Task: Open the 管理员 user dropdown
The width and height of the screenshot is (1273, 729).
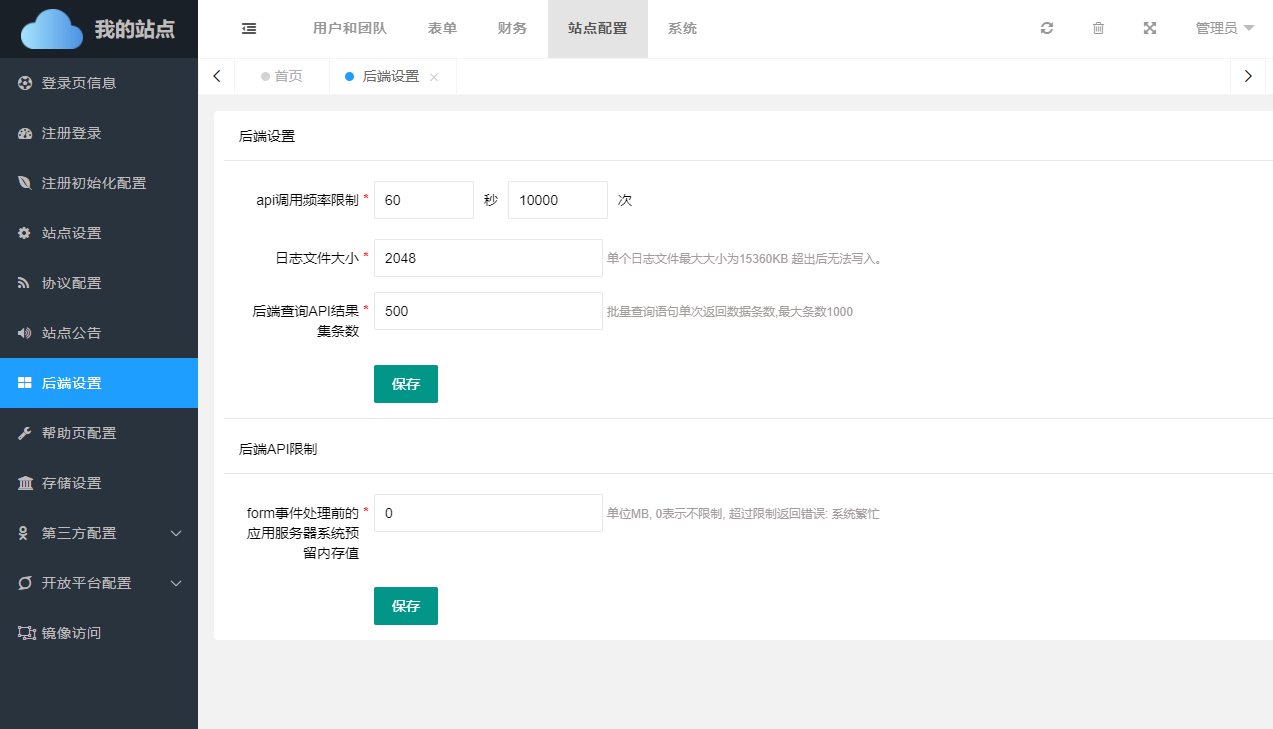Action: tap(1224, 29)
